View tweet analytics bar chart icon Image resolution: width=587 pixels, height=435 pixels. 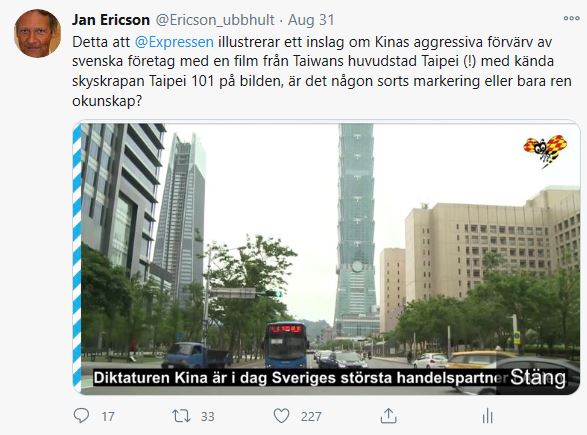tap(487, 416)
